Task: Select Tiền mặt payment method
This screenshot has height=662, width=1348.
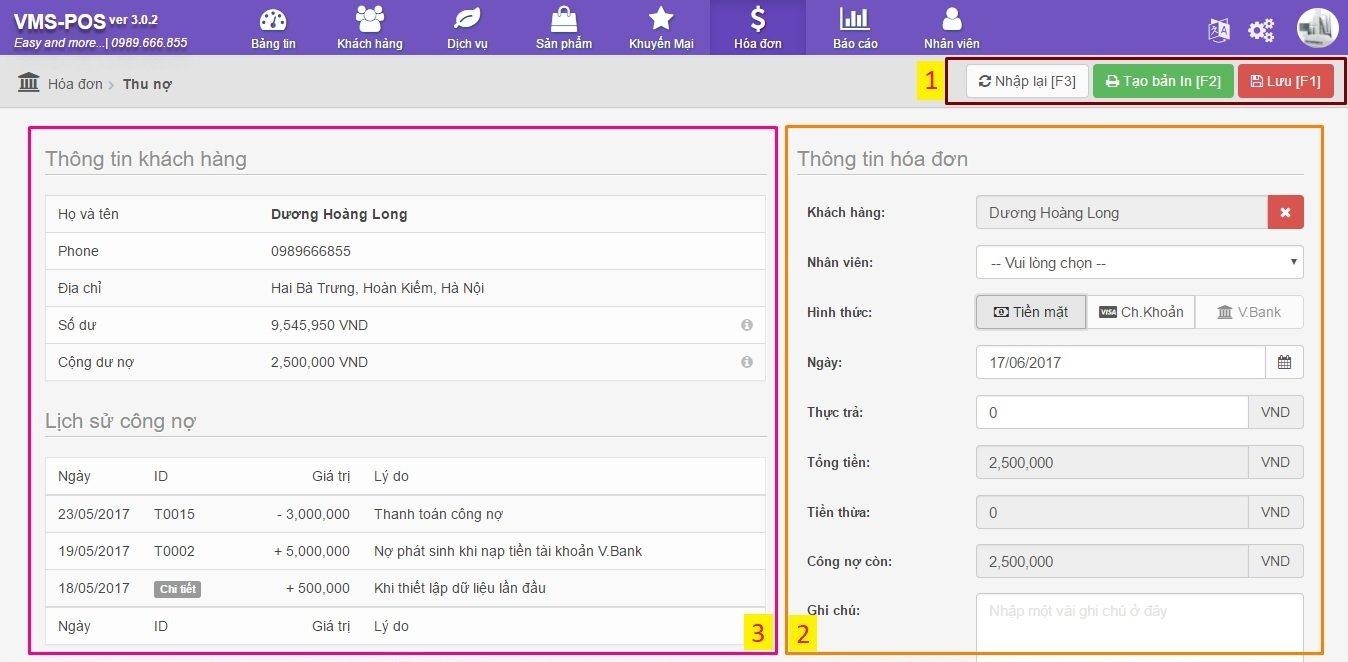Action: click(1030, 312)
